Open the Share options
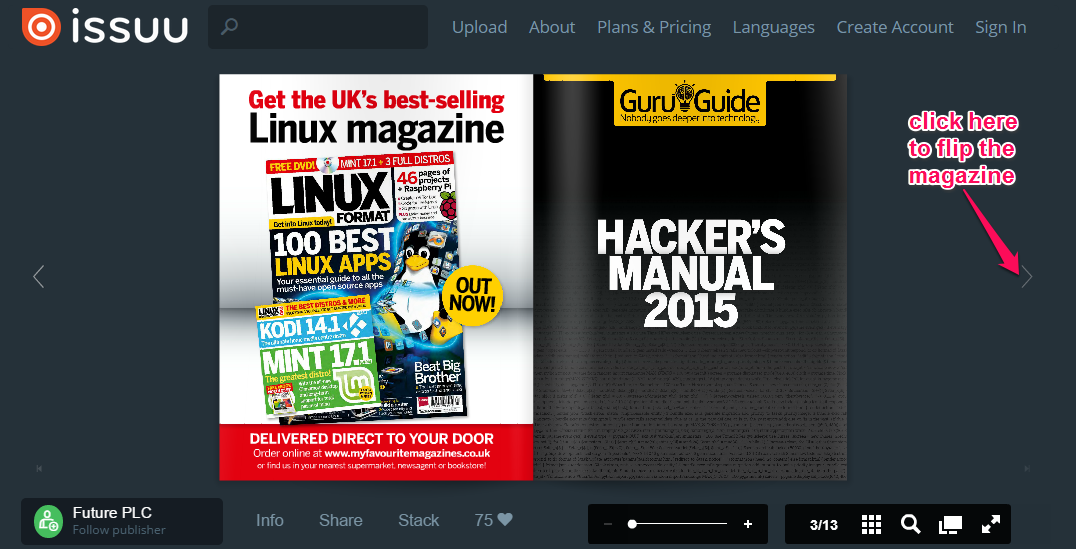 click(x=340, y=520)
